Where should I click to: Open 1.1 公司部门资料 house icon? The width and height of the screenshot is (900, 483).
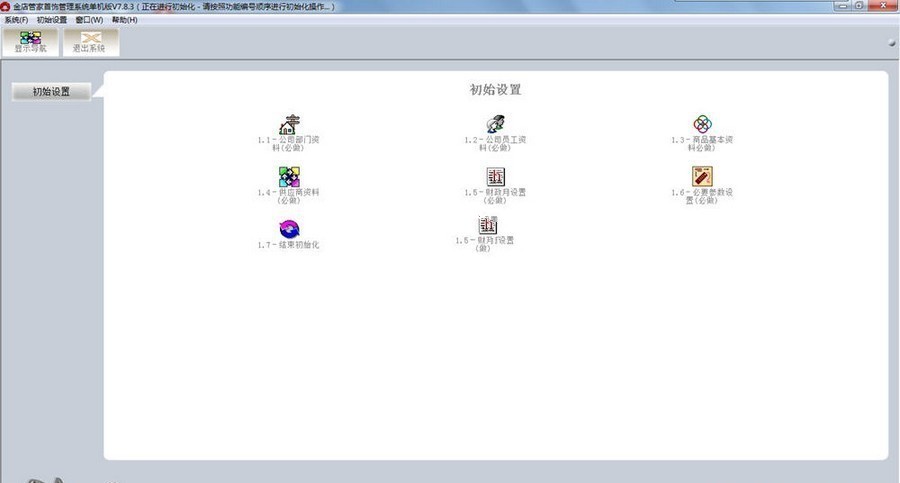pos(289,124)
